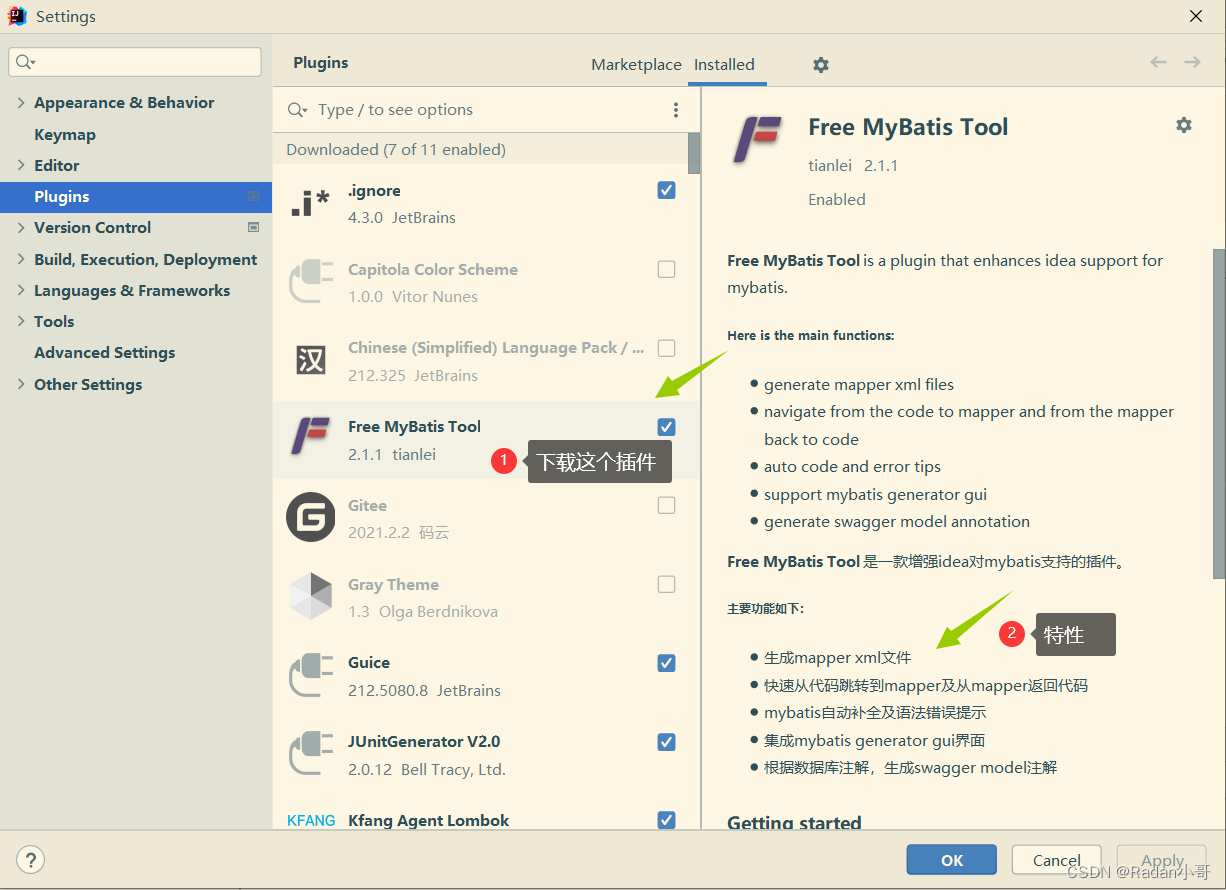This screenshot has width=1226, height=890.
Task: Uncheck the Guice plugin checkbox
Action: [x=666, y=662]
